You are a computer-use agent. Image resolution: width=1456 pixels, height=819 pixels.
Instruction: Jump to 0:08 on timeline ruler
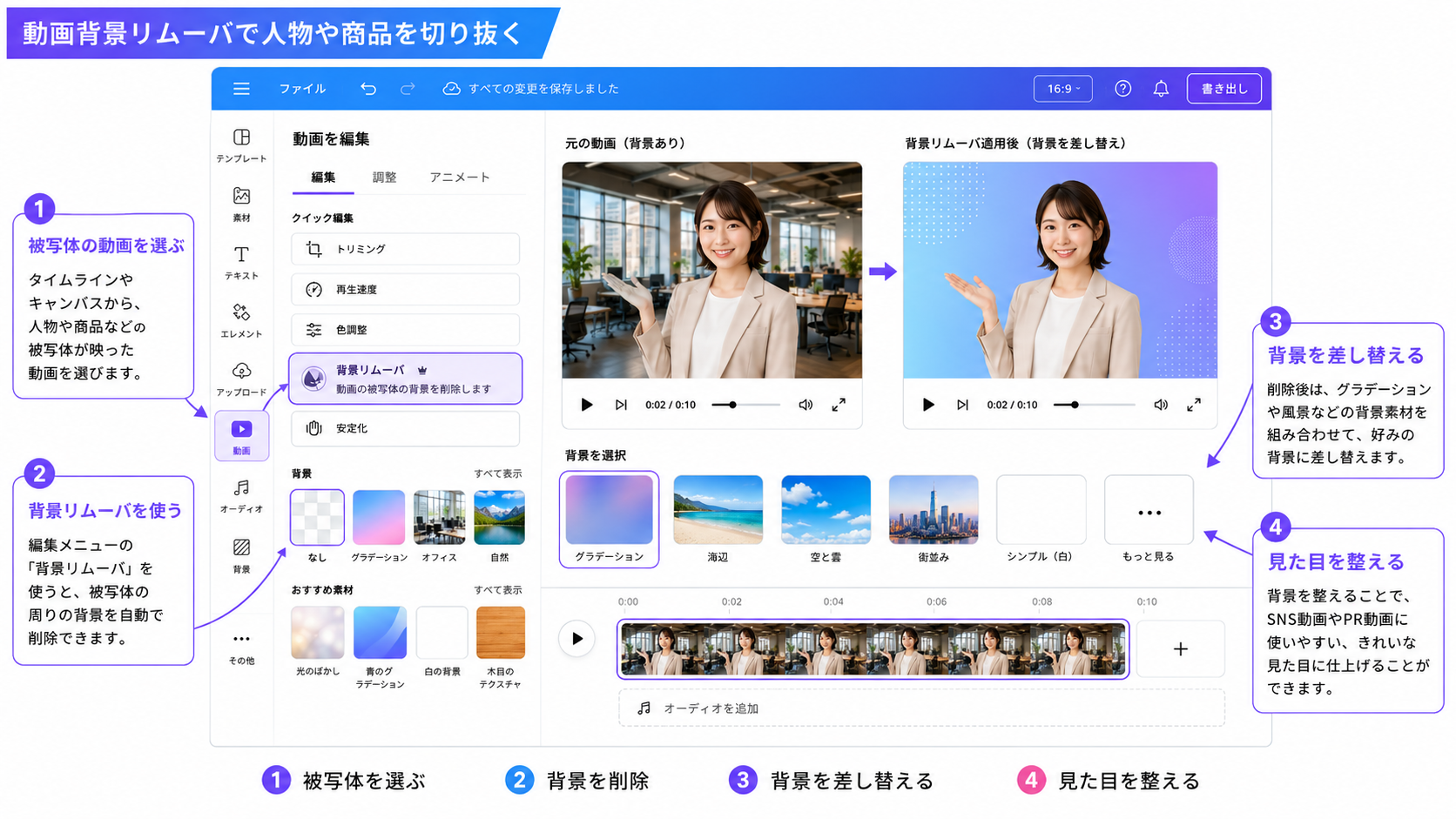click(1041, 601)
